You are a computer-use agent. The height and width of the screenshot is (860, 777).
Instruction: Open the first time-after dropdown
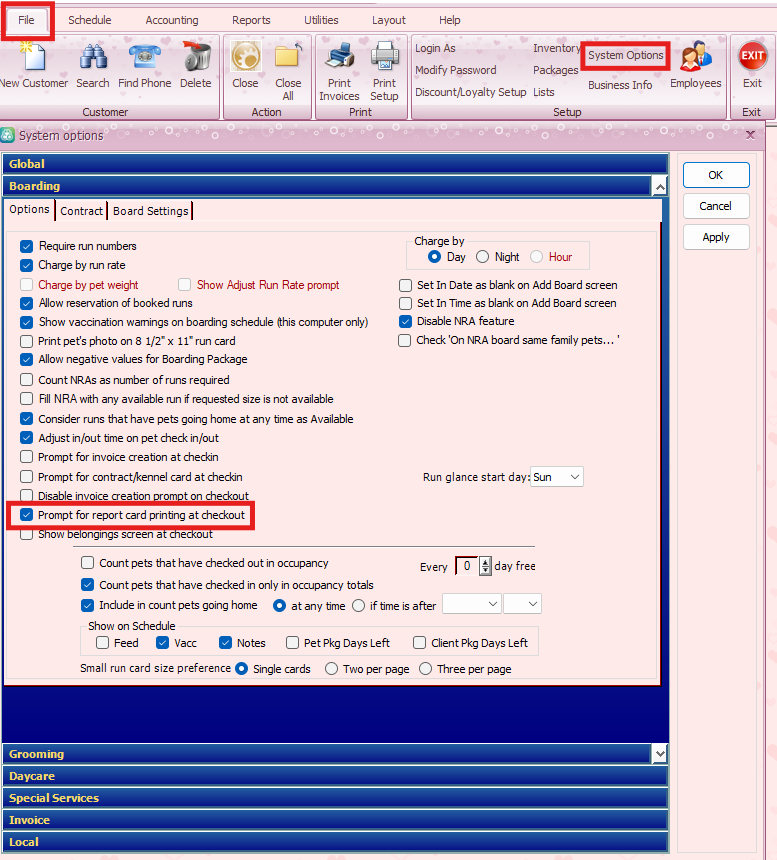point(472,604)
